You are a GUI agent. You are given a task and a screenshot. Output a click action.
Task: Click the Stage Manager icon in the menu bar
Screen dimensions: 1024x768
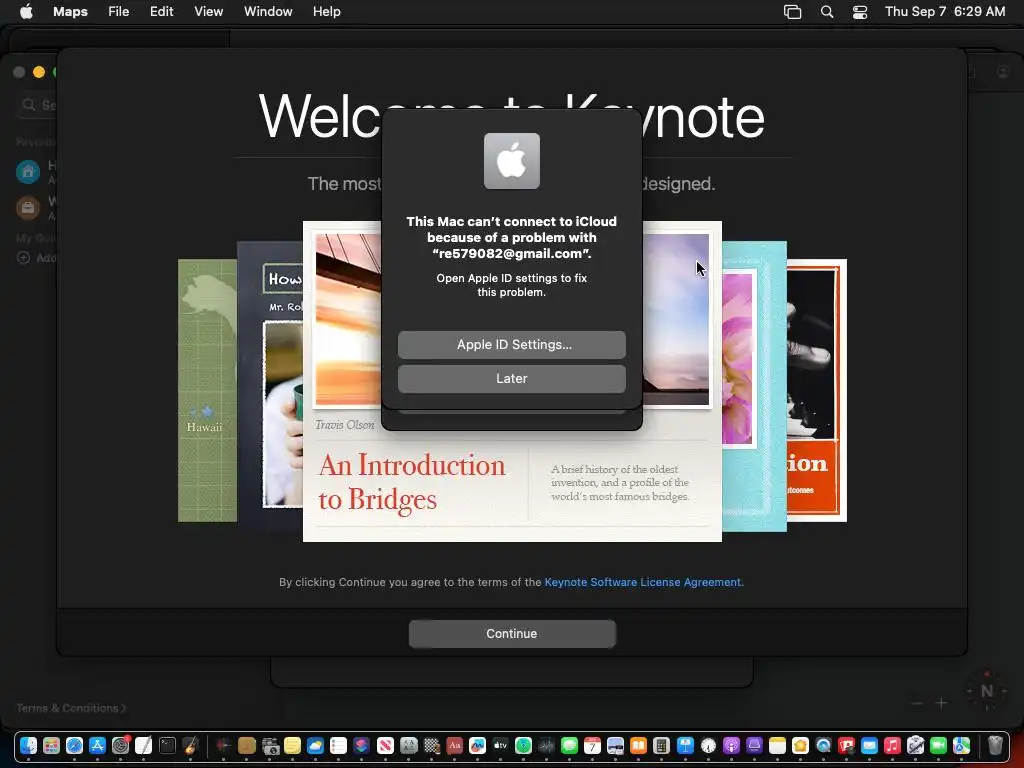pos(792,11)
